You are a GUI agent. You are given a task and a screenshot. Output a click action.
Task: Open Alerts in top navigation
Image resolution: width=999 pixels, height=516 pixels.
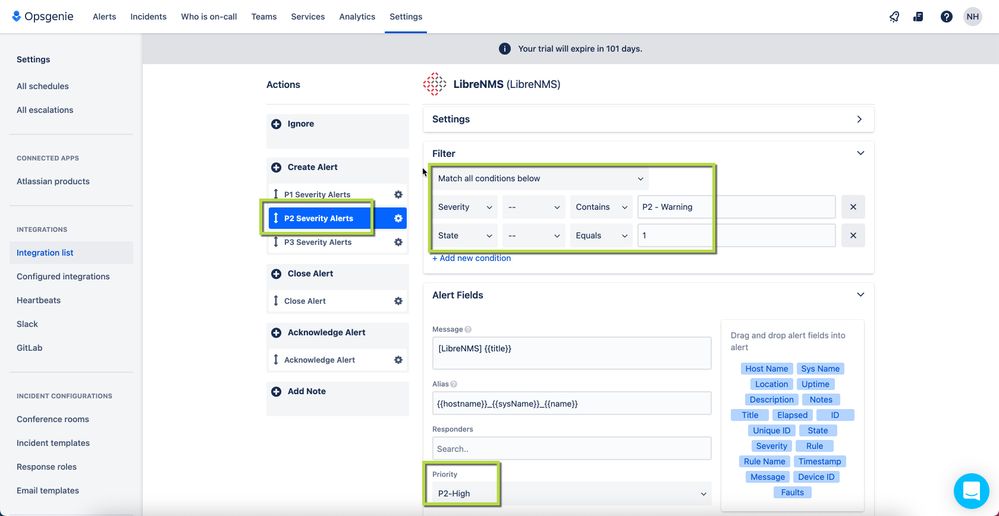[x=104, y=17]
